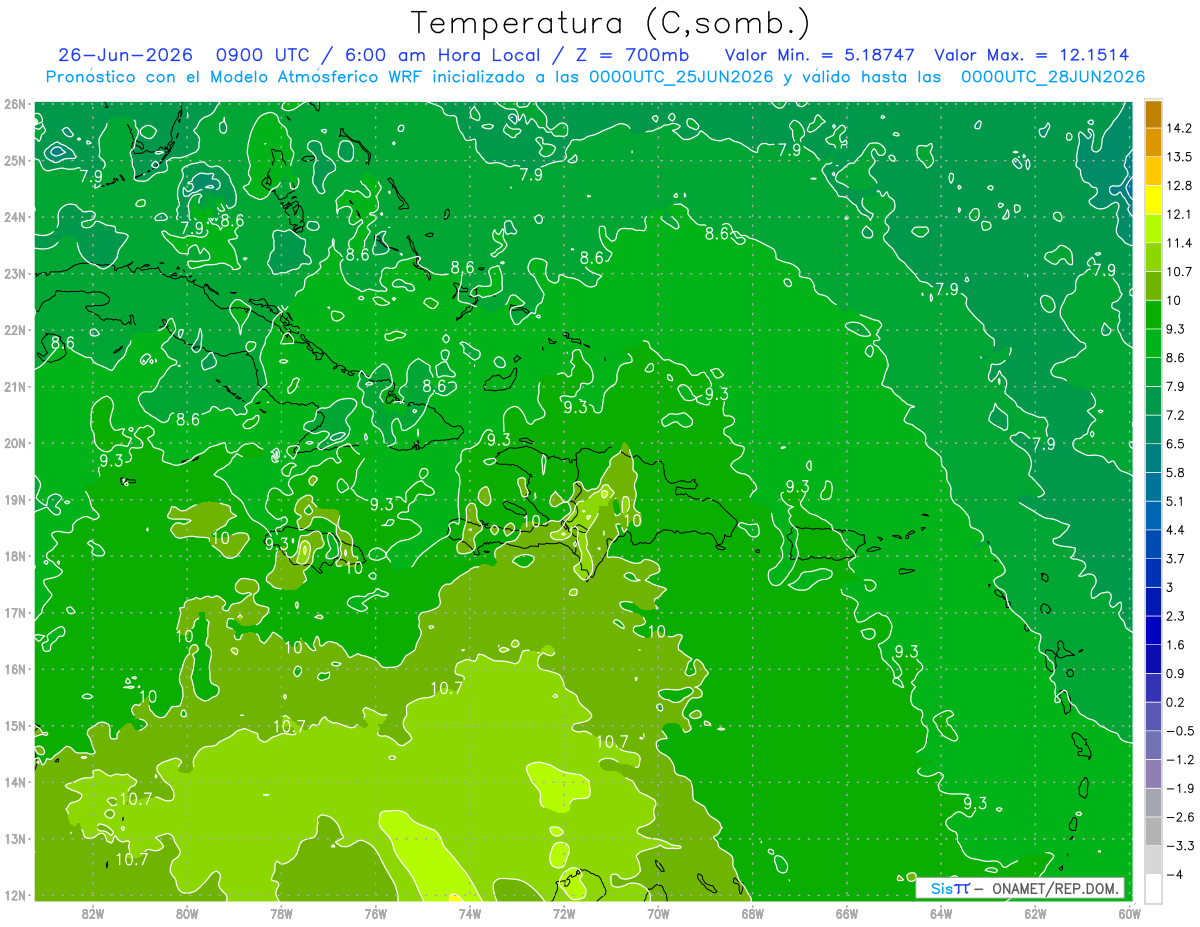Click the yellow colorbar swatch between 12.1 and 12.8
Screen dimensions: 1200x927
point(1153,200)
